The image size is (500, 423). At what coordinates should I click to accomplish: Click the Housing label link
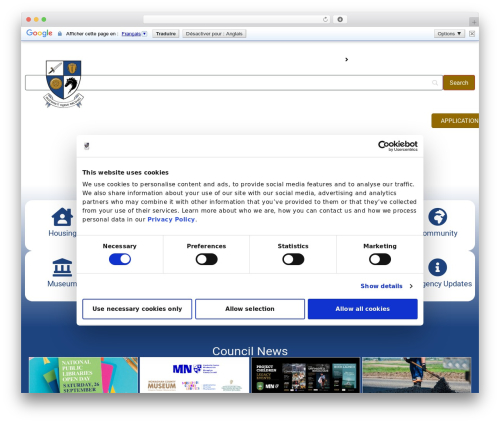(62, 233)
